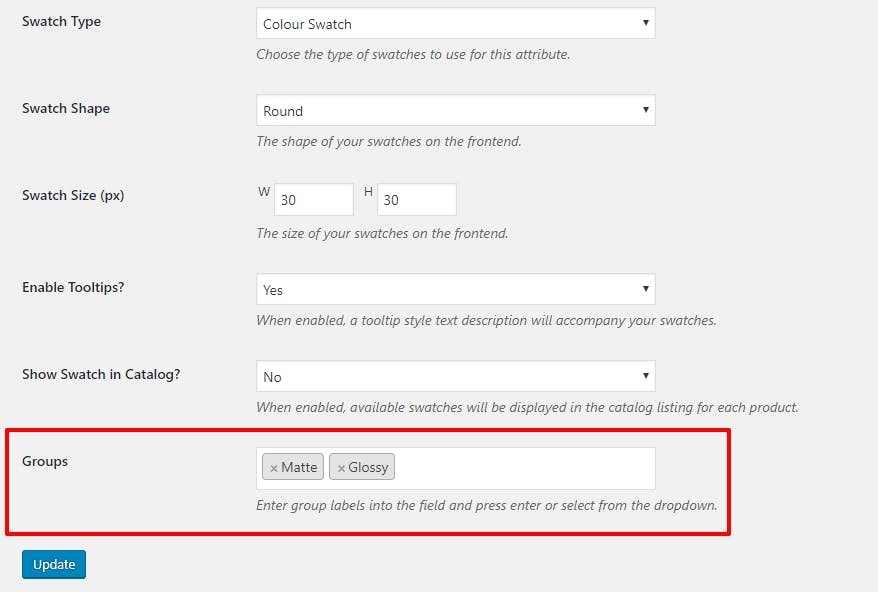
Task: Click the Swatch Size (px) label
Action: click(x=73, y=195)
